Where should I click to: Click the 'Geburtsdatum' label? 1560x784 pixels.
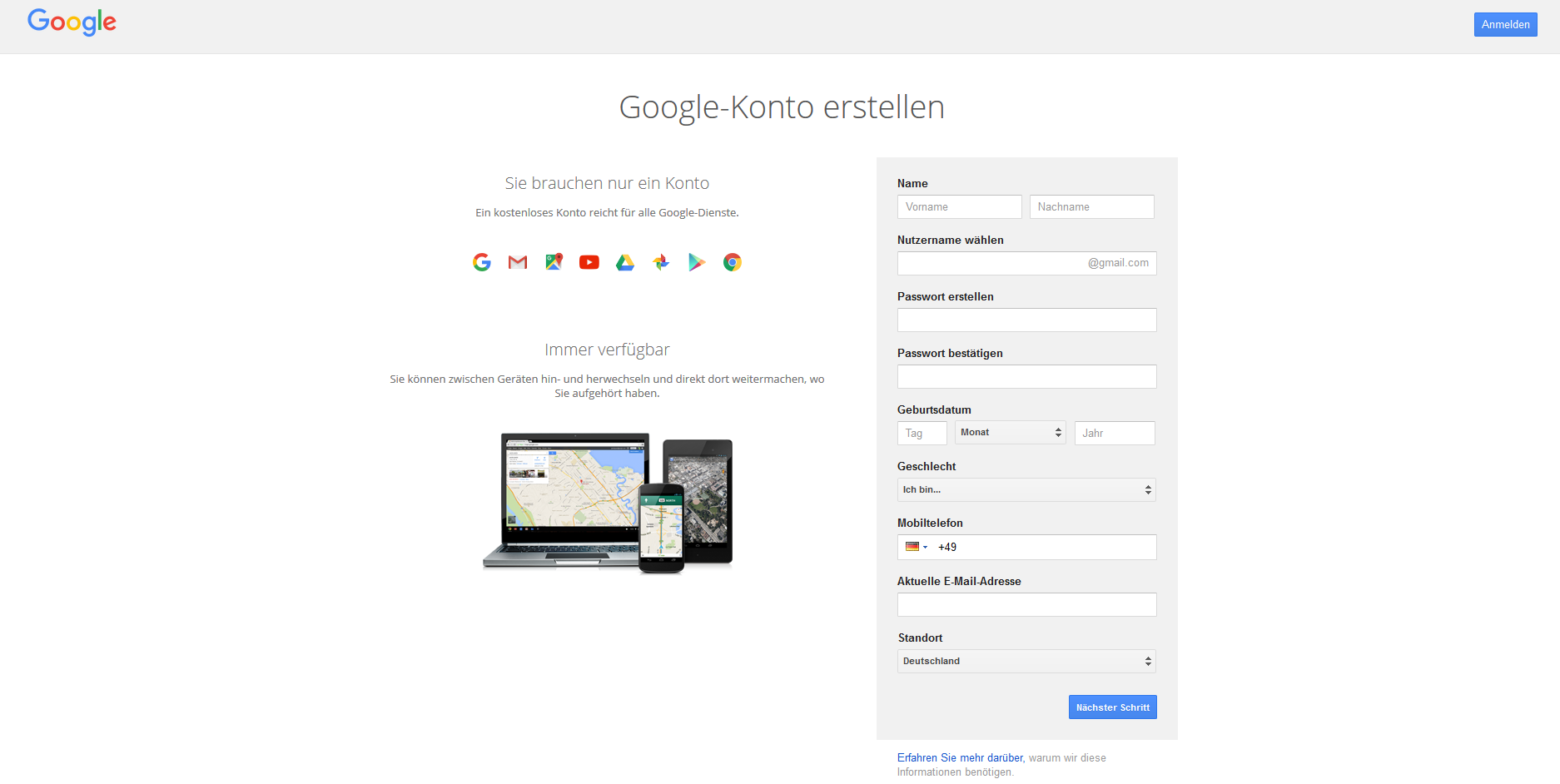tap(934, 409)
